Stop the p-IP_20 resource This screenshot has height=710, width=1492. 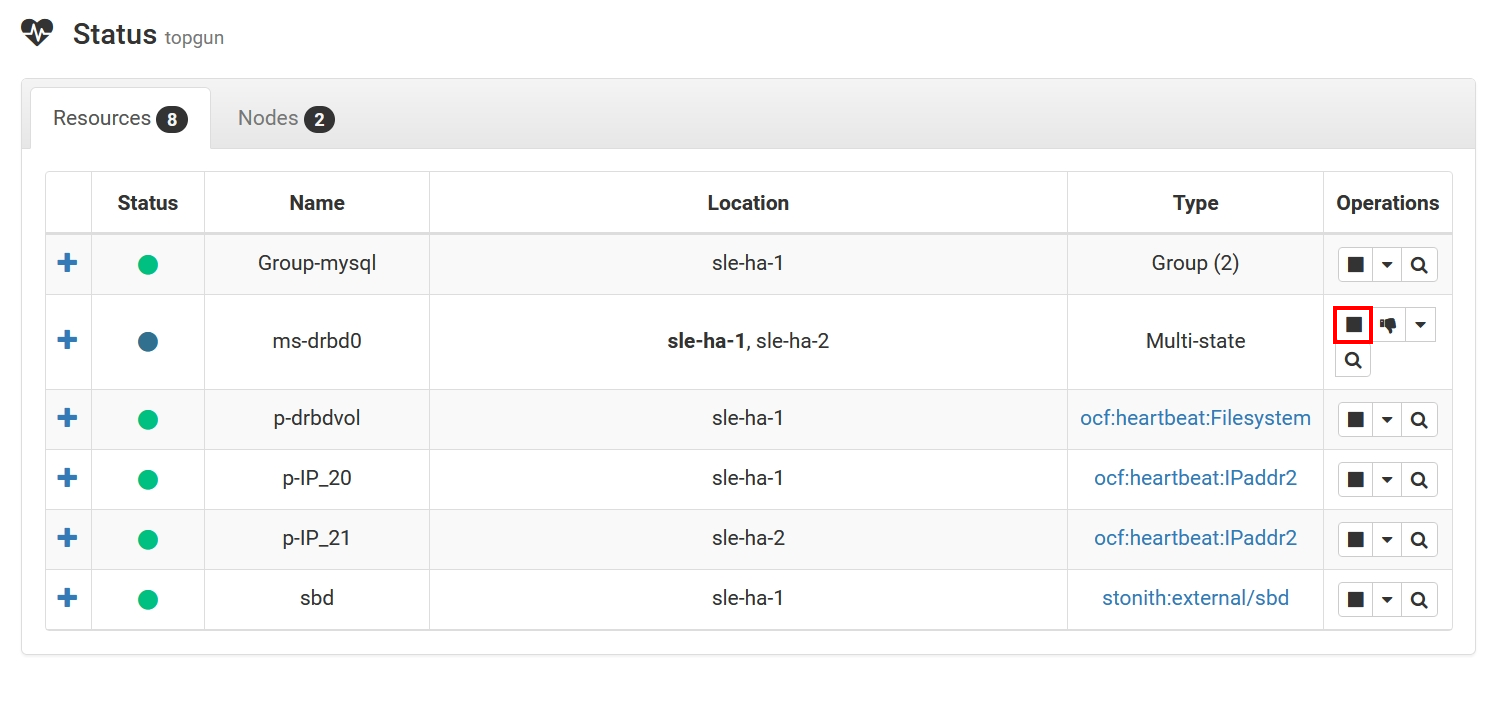click(1355, 480)
